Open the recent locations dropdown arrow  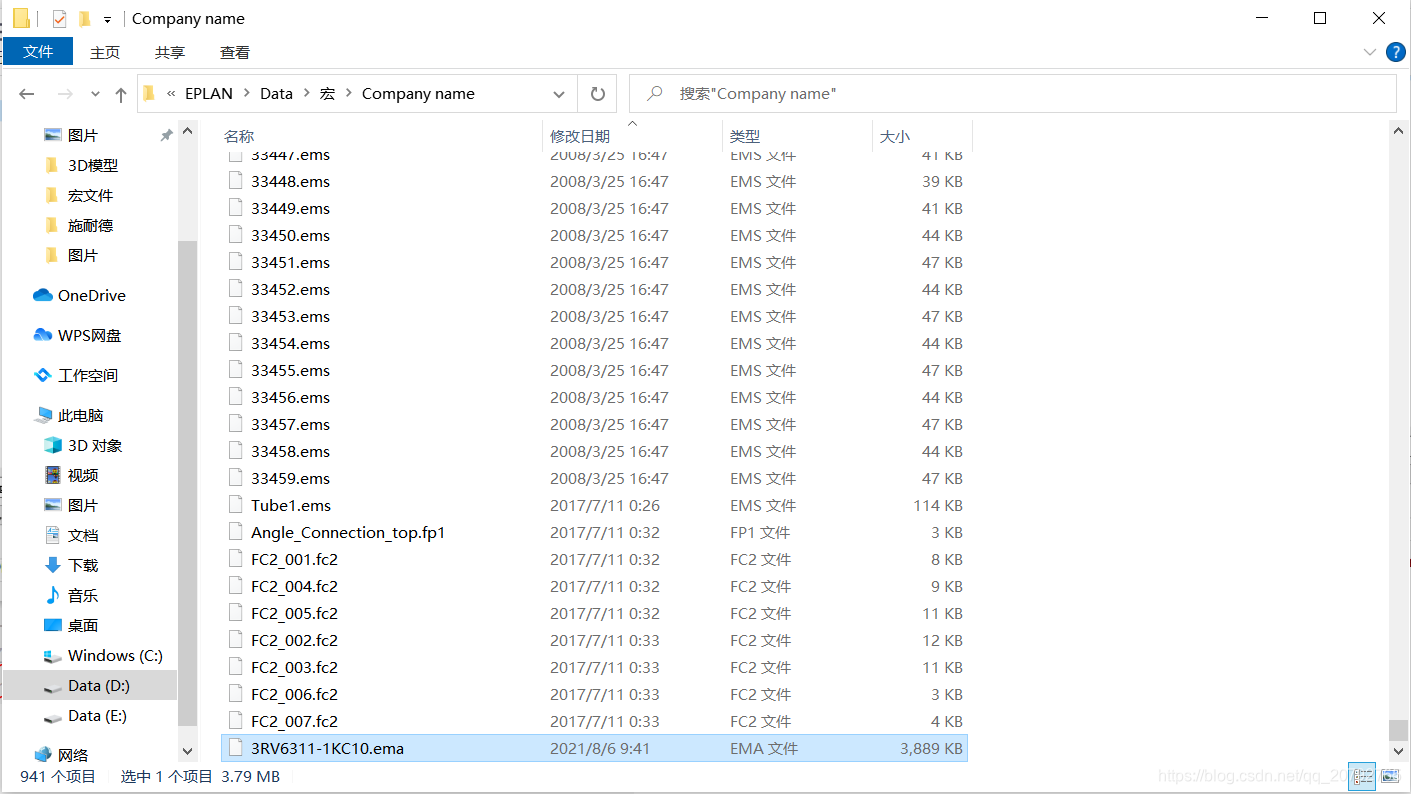[95, 94]
